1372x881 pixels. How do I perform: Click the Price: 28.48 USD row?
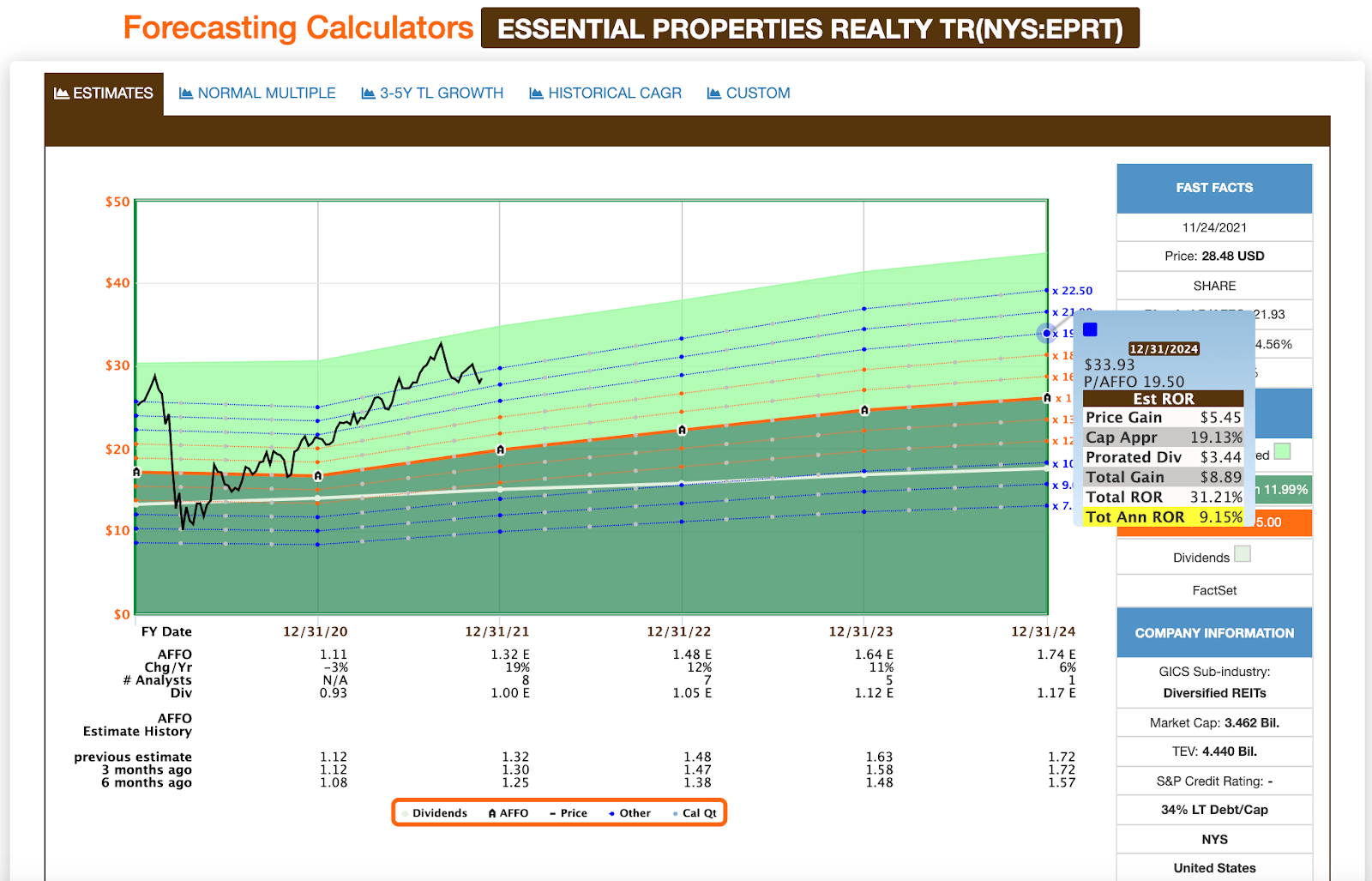tap(1214, 256)
